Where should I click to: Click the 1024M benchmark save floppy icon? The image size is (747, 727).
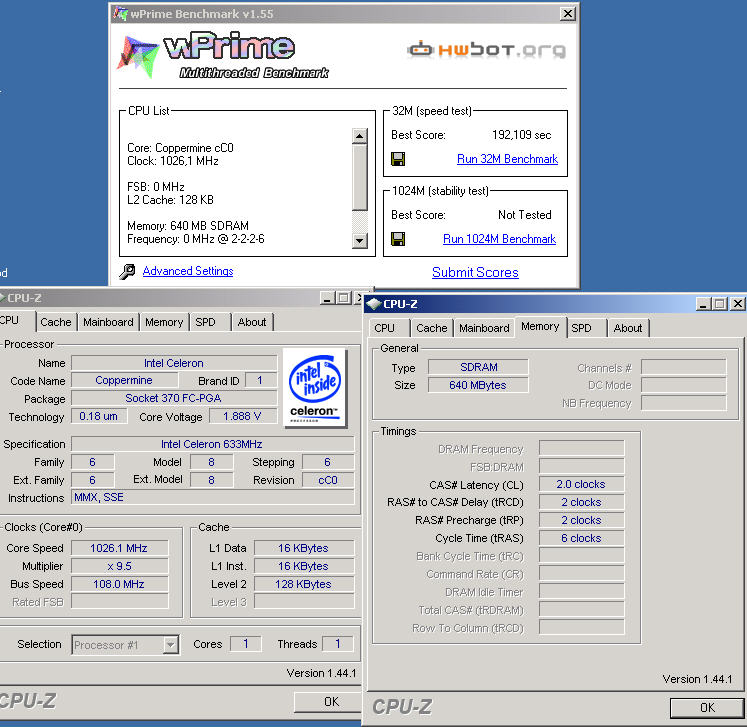point(398,239)
